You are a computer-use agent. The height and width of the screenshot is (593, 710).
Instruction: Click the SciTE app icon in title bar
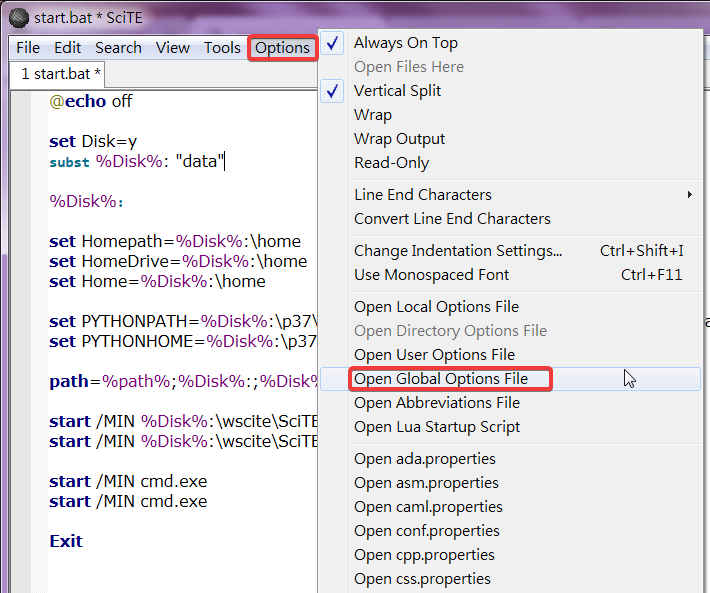(x=18, y=16)
